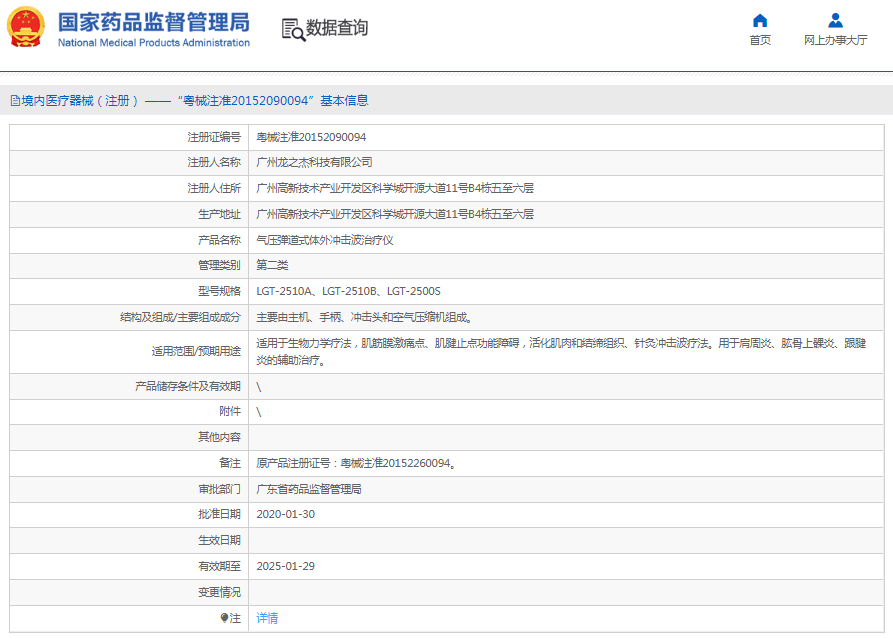Click the 首页 house icon
893x639 pixels.
click(x=760, y=20)
